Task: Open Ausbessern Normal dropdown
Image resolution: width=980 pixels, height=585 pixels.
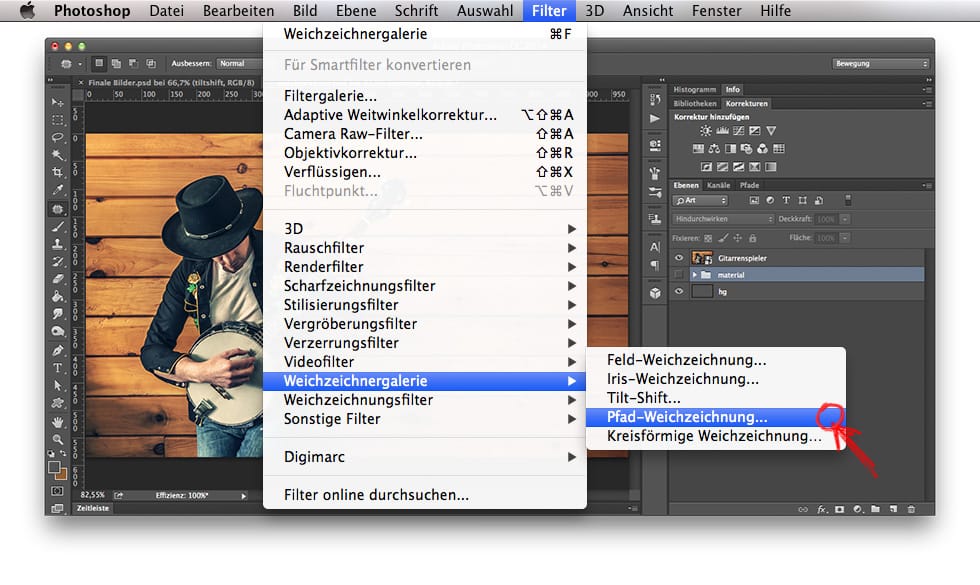Action: [239, 64]
